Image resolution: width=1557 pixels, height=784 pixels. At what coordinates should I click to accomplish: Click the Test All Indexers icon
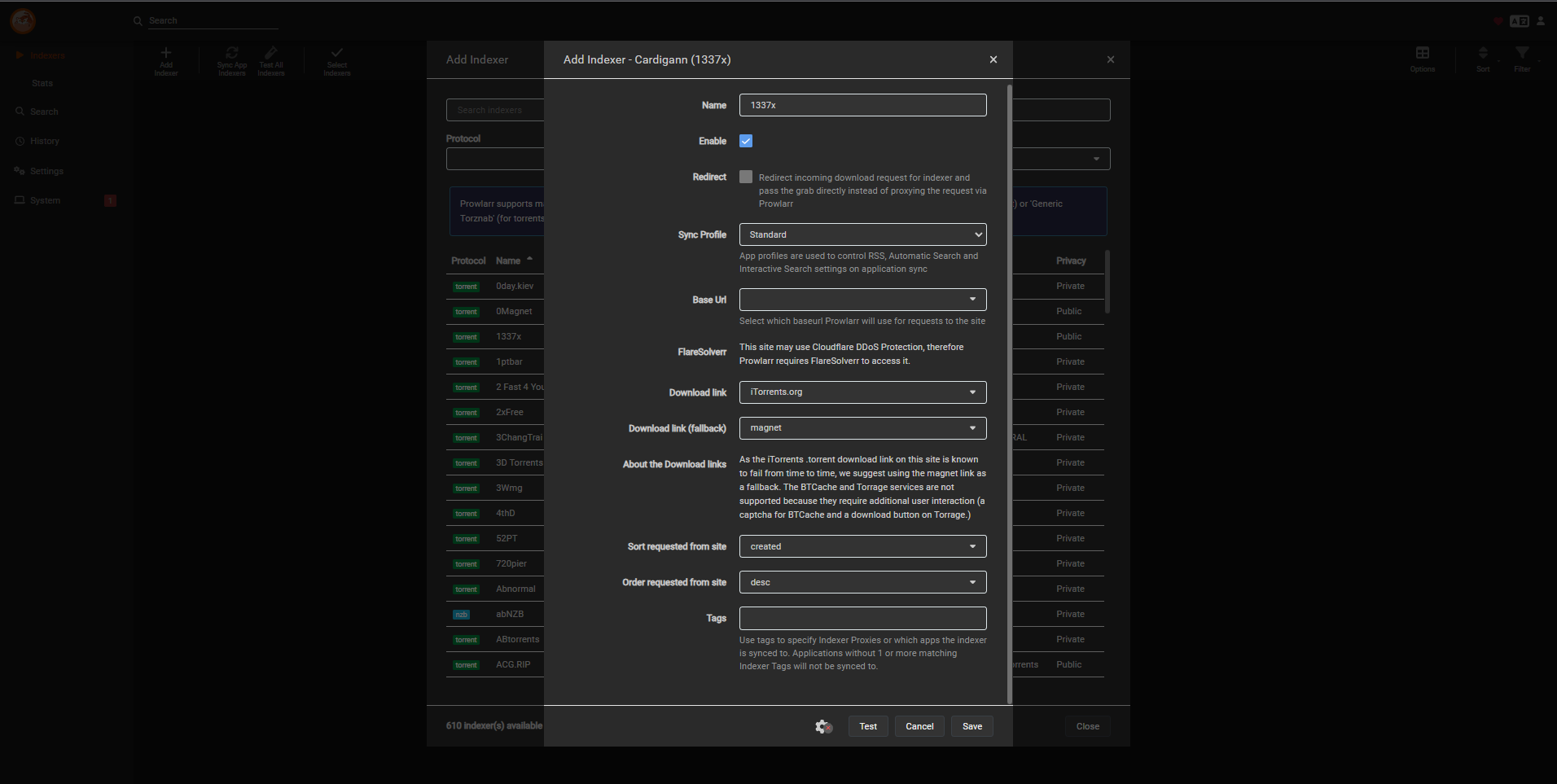point(271,60)
